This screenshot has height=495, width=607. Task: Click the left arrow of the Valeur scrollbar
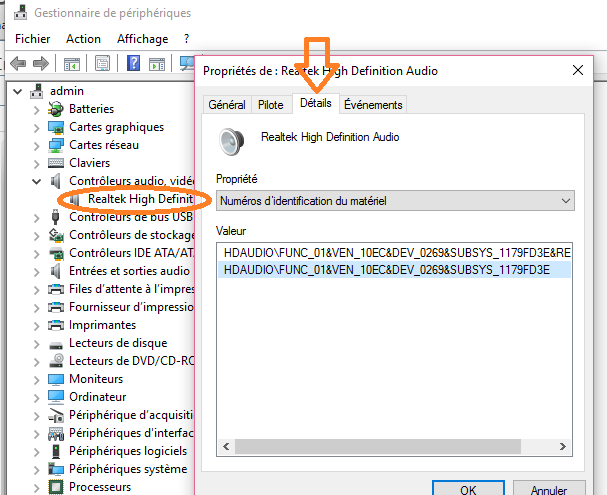tap(226, 447)
